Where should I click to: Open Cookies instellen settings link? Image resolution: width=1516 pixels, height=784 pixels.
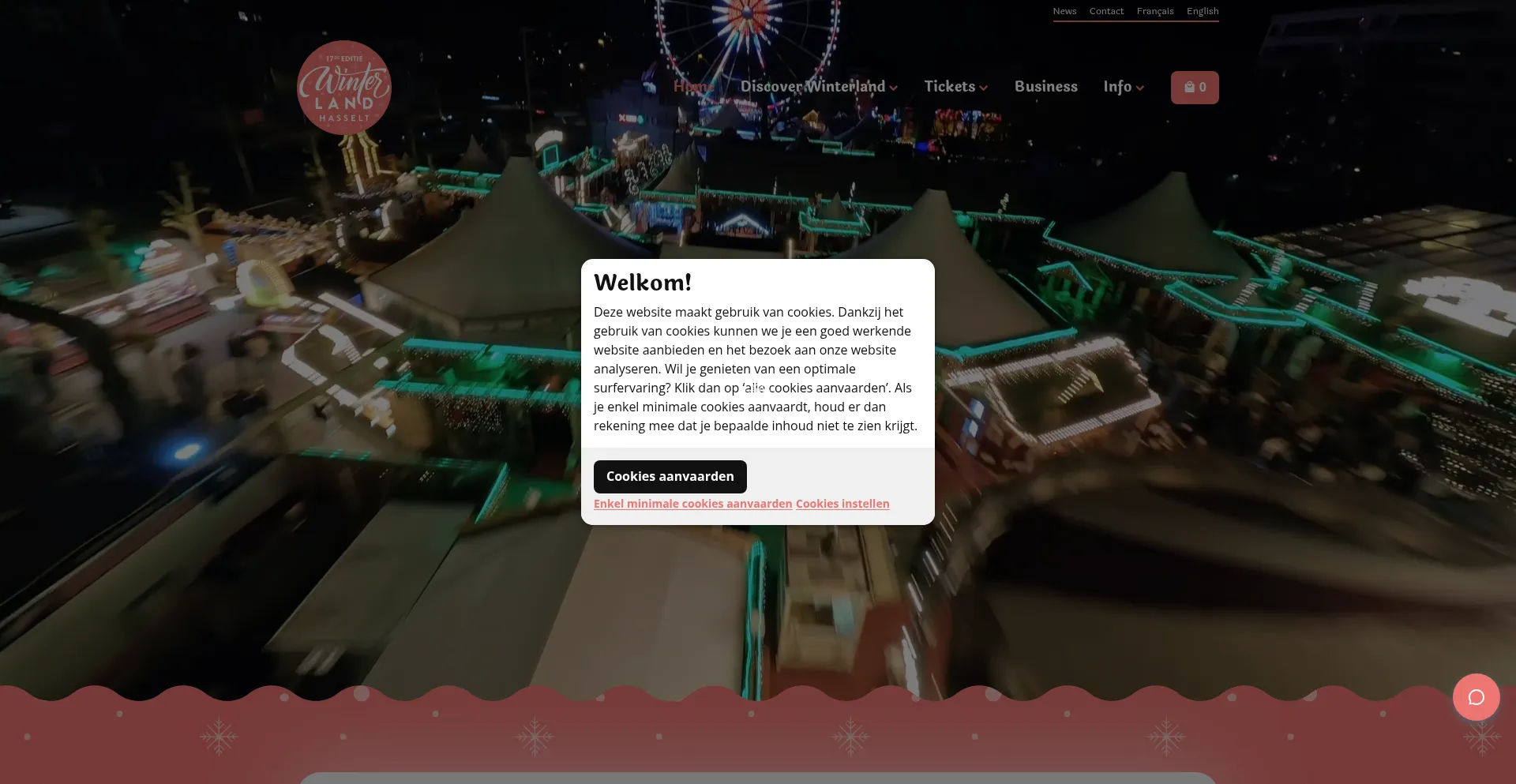842,504
